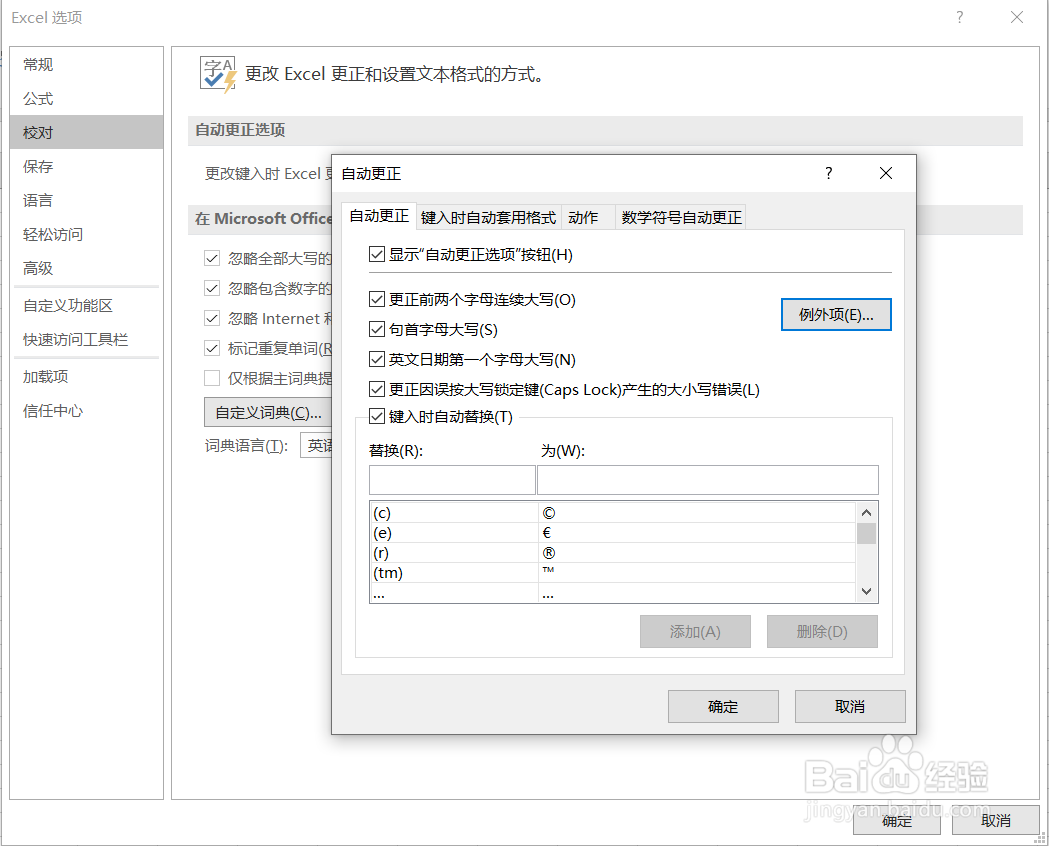Toggle 显示"自动更正选项"按钮 checkbox
Screen dimensions: 1049x846
[377, 254]
